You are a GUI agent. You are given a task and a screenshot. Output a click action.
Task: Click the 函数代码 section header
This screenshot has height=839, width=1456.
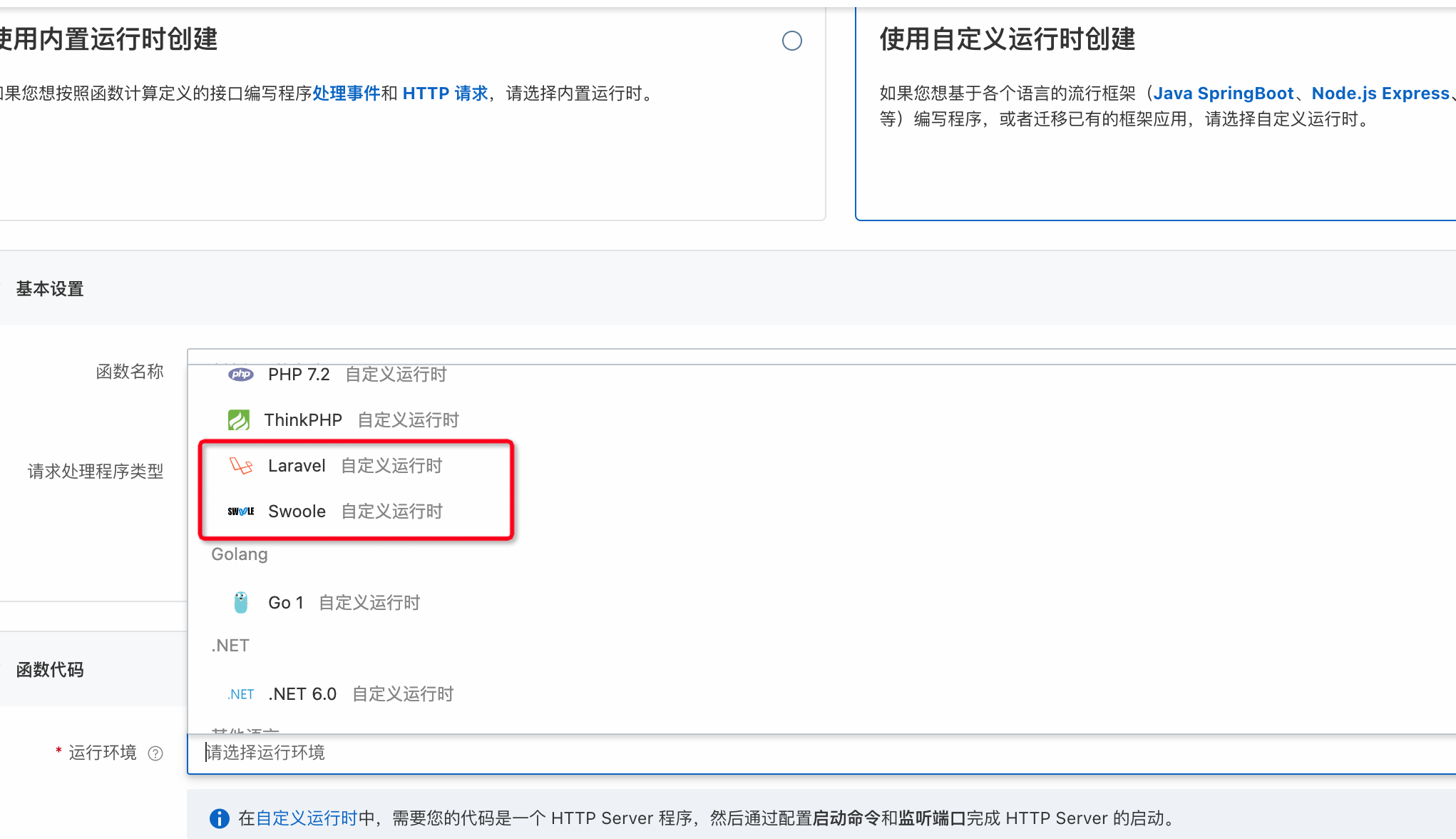click(50, 670)
